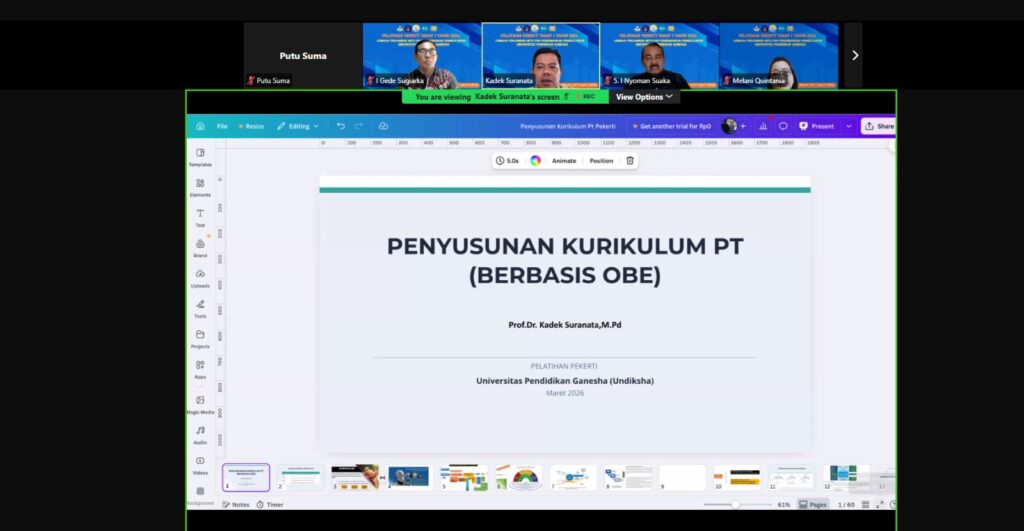Open the analytics bar chart icon

(x=763, y=126)
